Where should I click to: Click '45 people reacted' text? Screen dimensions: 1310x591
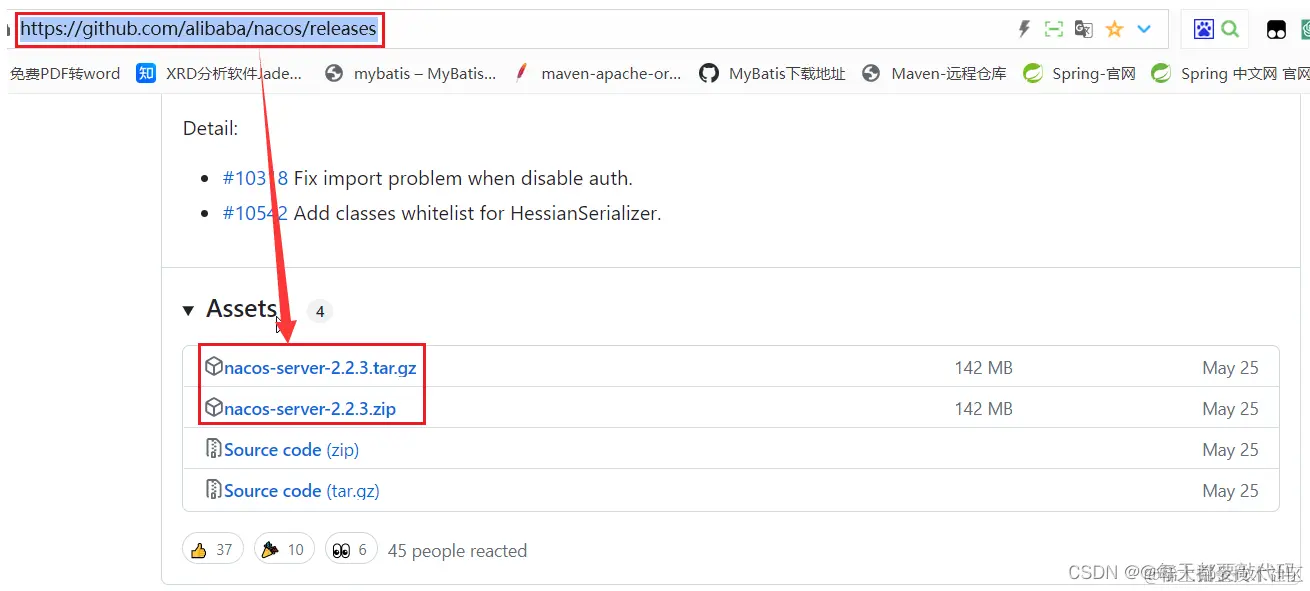457,550
